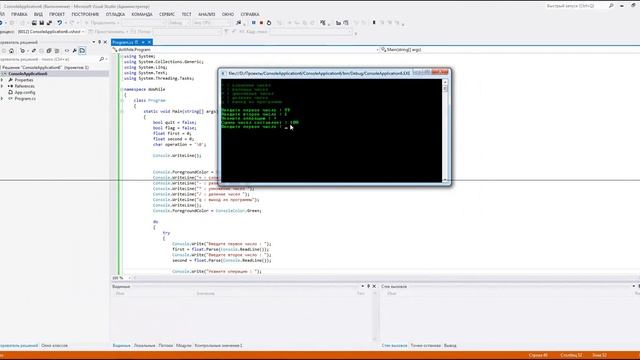Open the Main(string[] args) member dropdown
Viewport: 640px width, 360px height.
[509, 49]
